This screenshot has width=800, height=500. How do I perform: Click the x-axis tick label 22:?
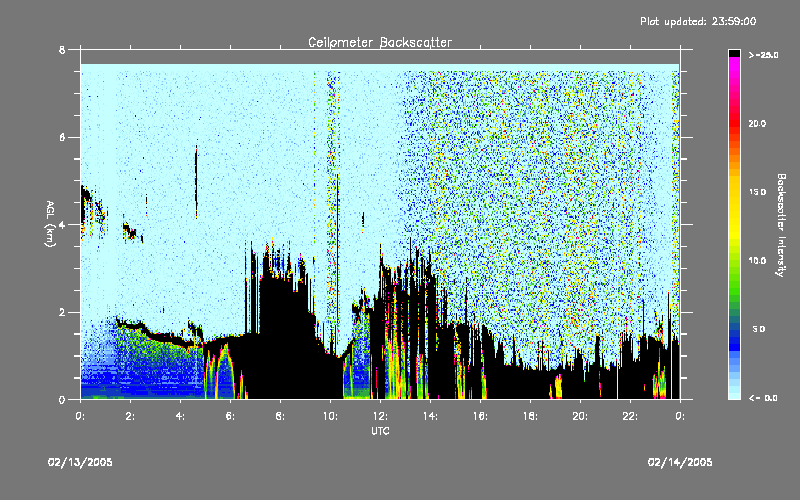pos(630,416)
